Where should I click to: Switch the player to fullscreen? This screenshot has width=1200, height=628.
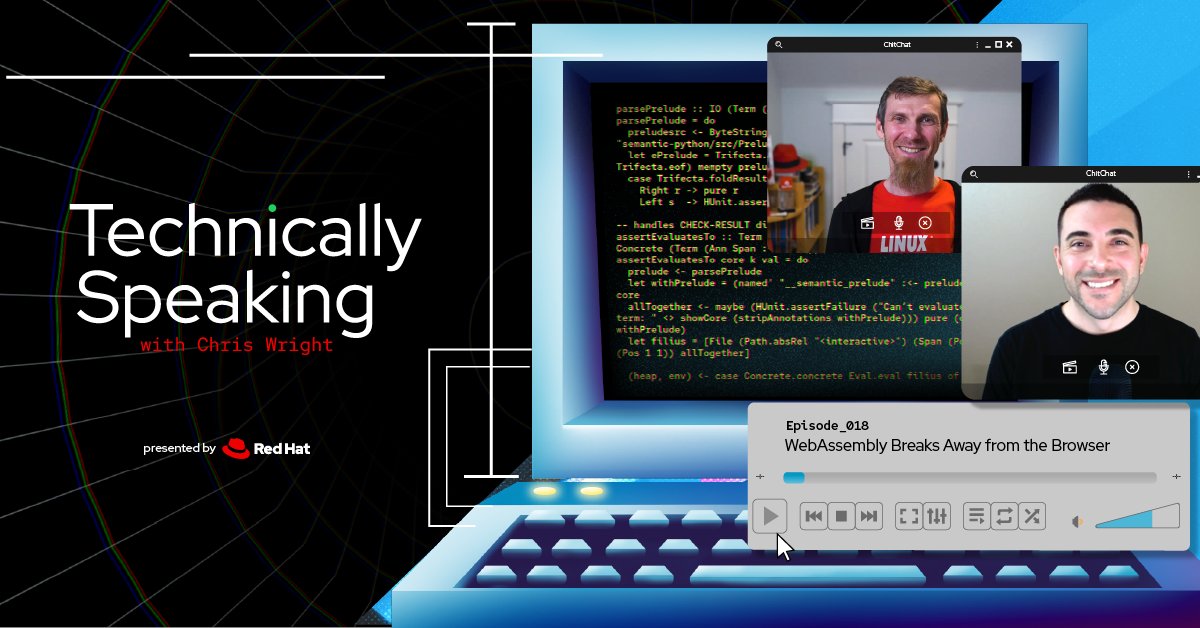point(909,516)
